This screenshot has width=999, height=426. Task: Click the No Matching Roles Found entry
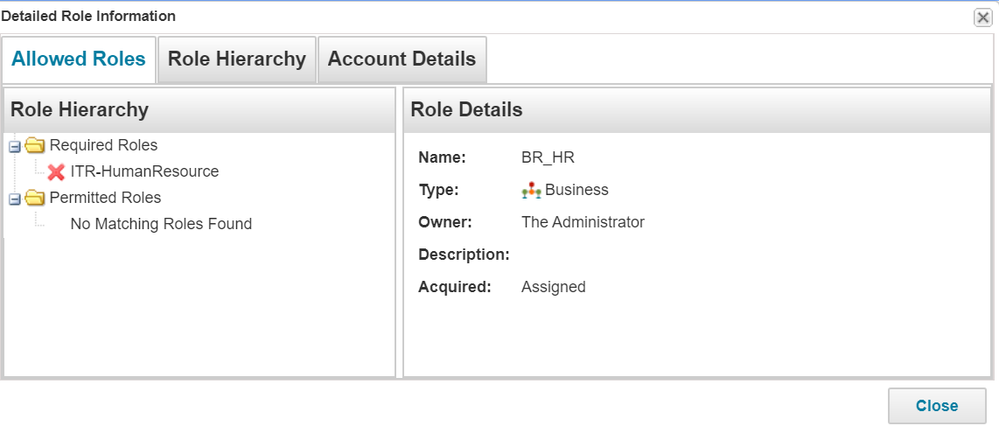coord(161,224)
